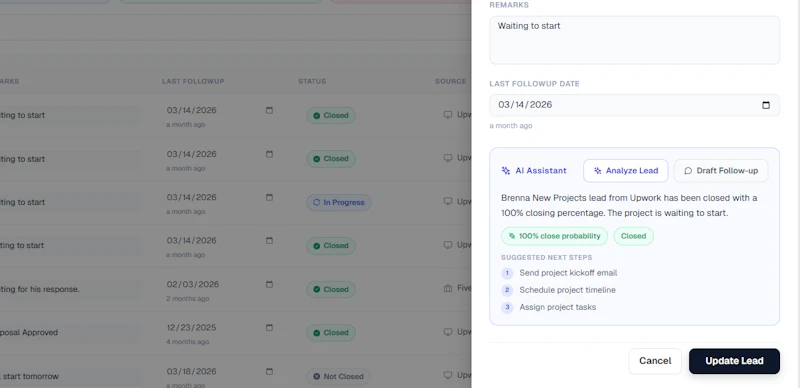Open the In Progress status dropdown
The image size is (800, 388).
[339, 203]
